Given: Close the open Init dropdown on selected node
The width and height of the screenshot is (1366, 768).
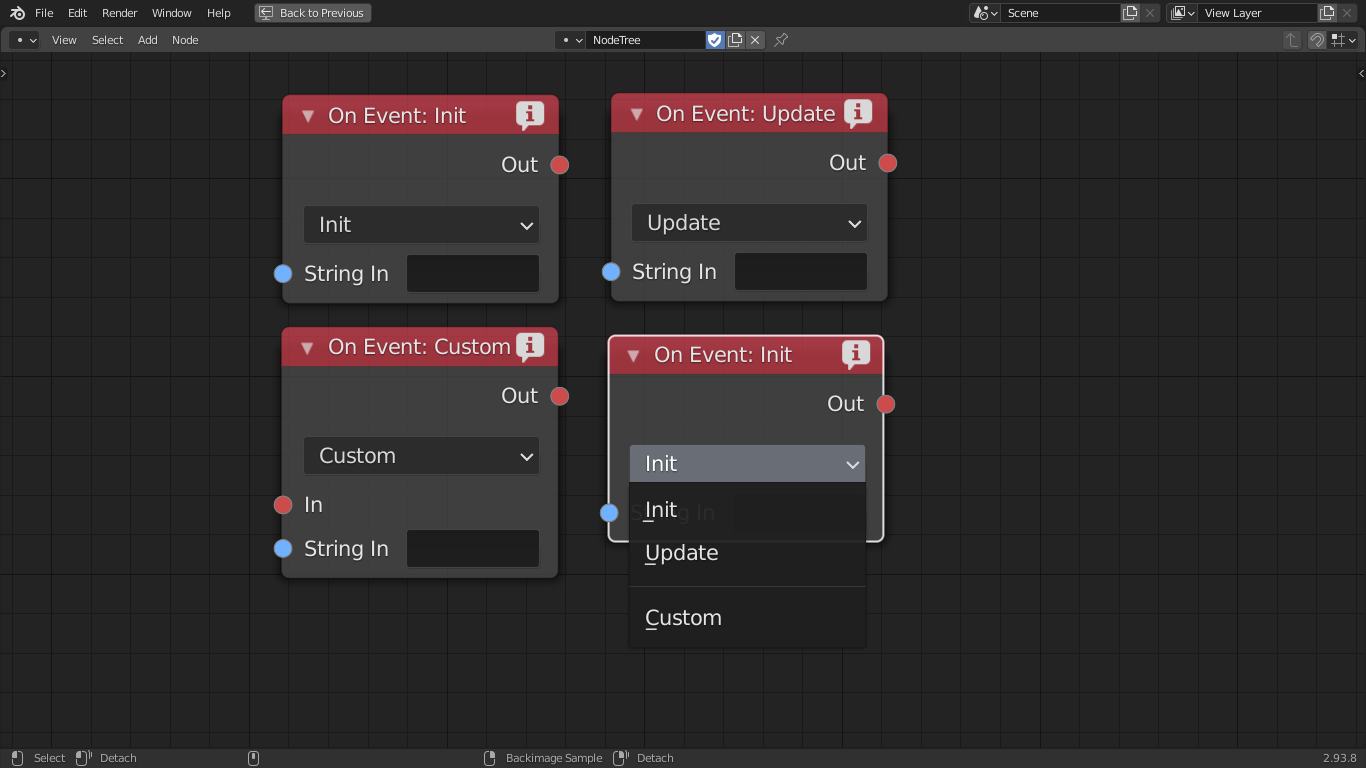Looking at the screenshot, I should [747, 463].
